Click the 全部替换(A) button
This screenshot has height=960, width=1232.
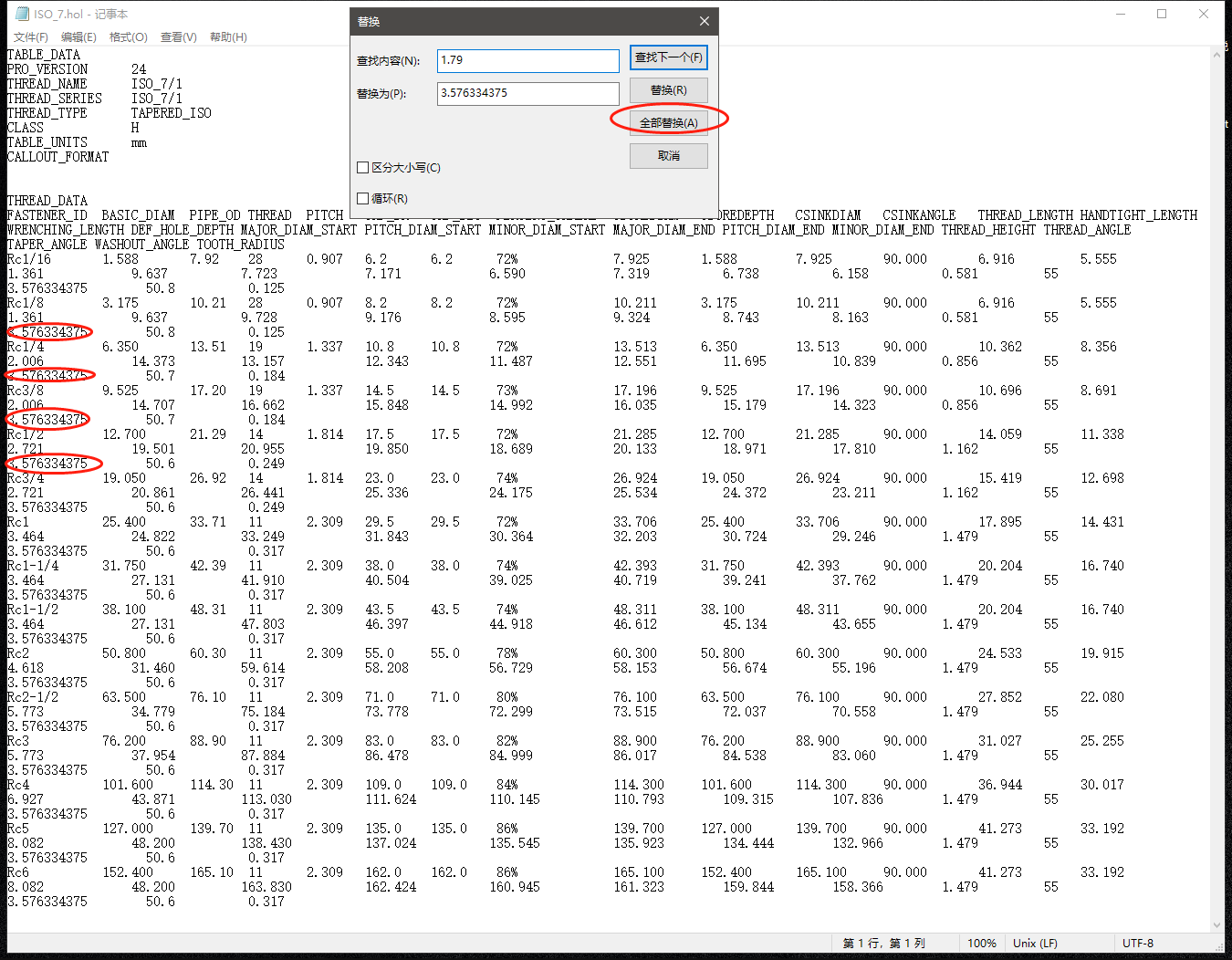(x=668, y=123)
